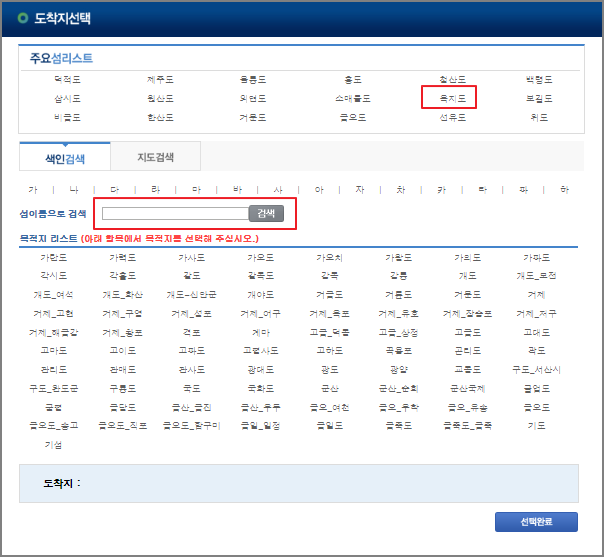The height and width of the screenshot is (557, 604).
Task: Pick 관매도 from the destination list
Action: (122, 369)
